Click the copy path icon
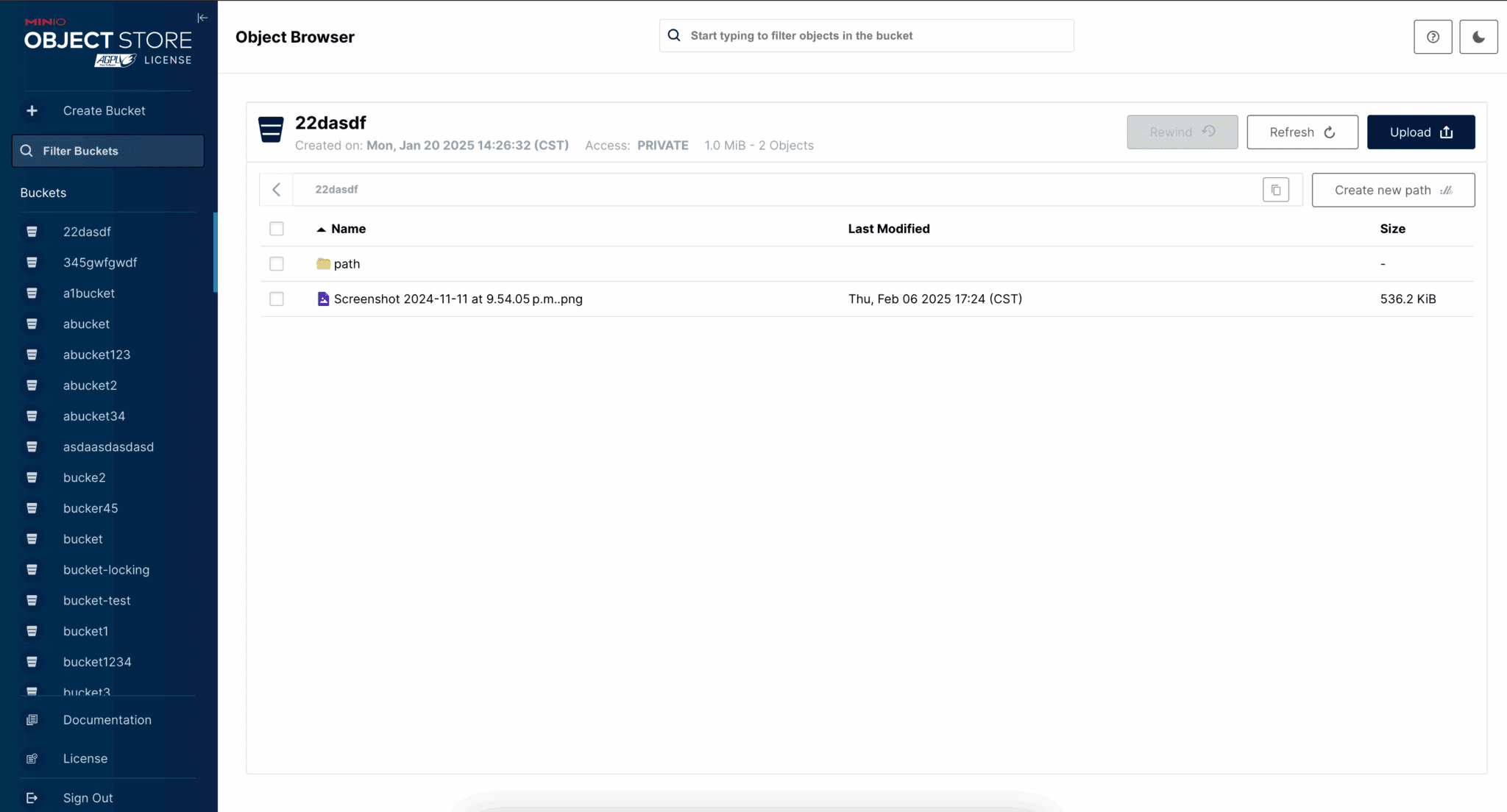The width and height of the screenshot is (1507, 812). click(x=1276, y=190)
